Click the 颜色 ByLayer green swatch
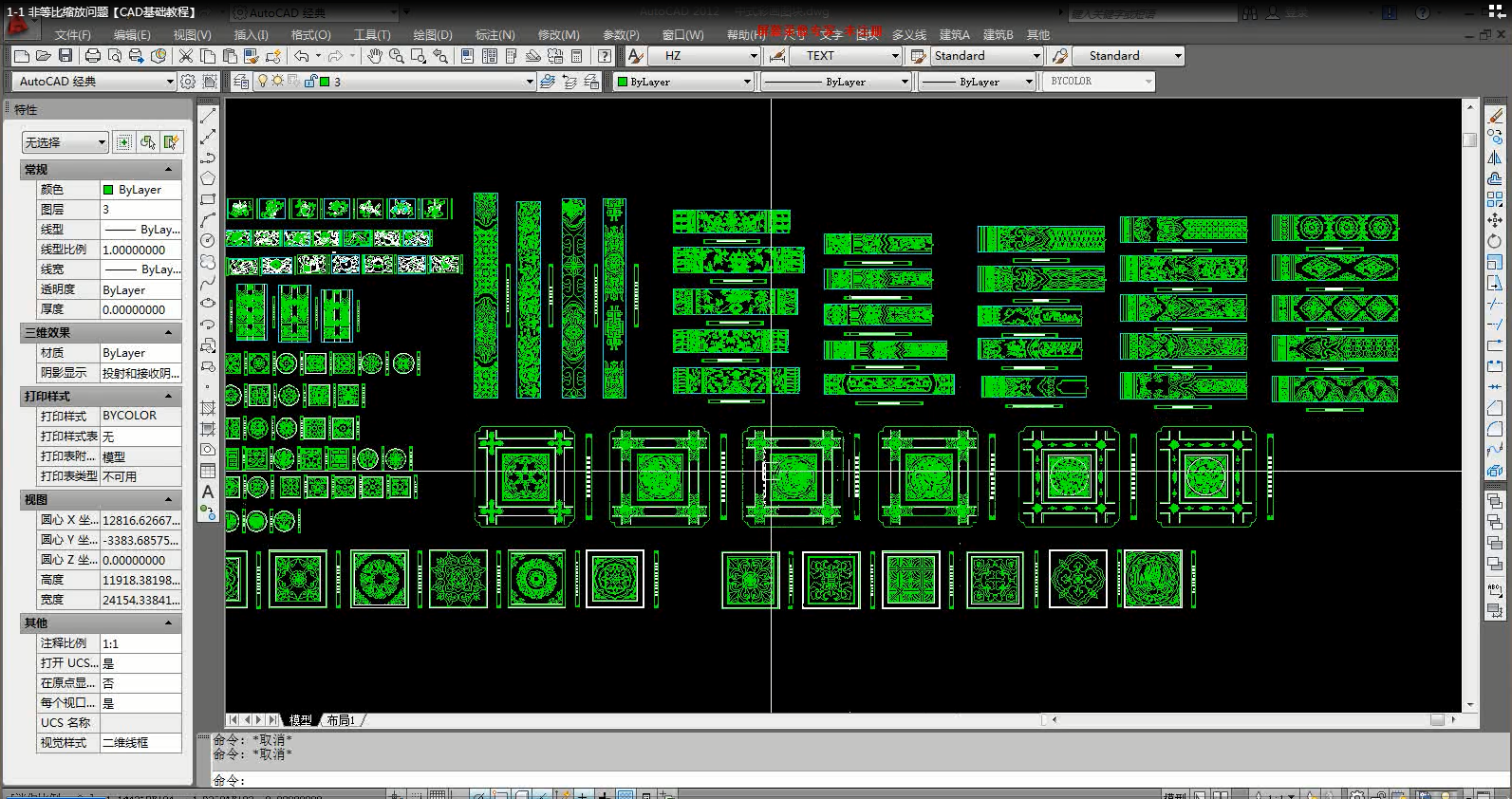This screenshot has width=1512, height=799. pos(108,190)
